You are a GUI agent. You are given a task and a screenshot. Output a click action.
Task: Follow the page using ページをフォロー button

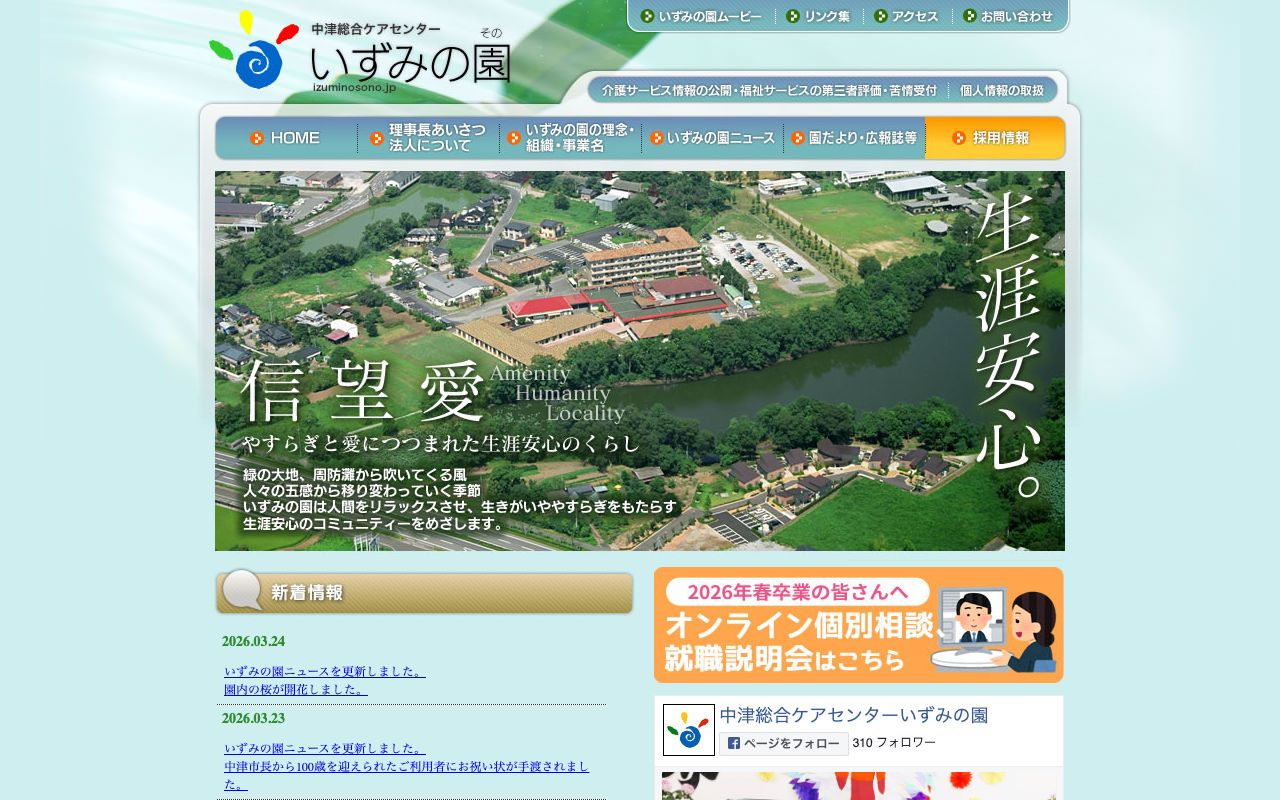[x=785, y=743]
